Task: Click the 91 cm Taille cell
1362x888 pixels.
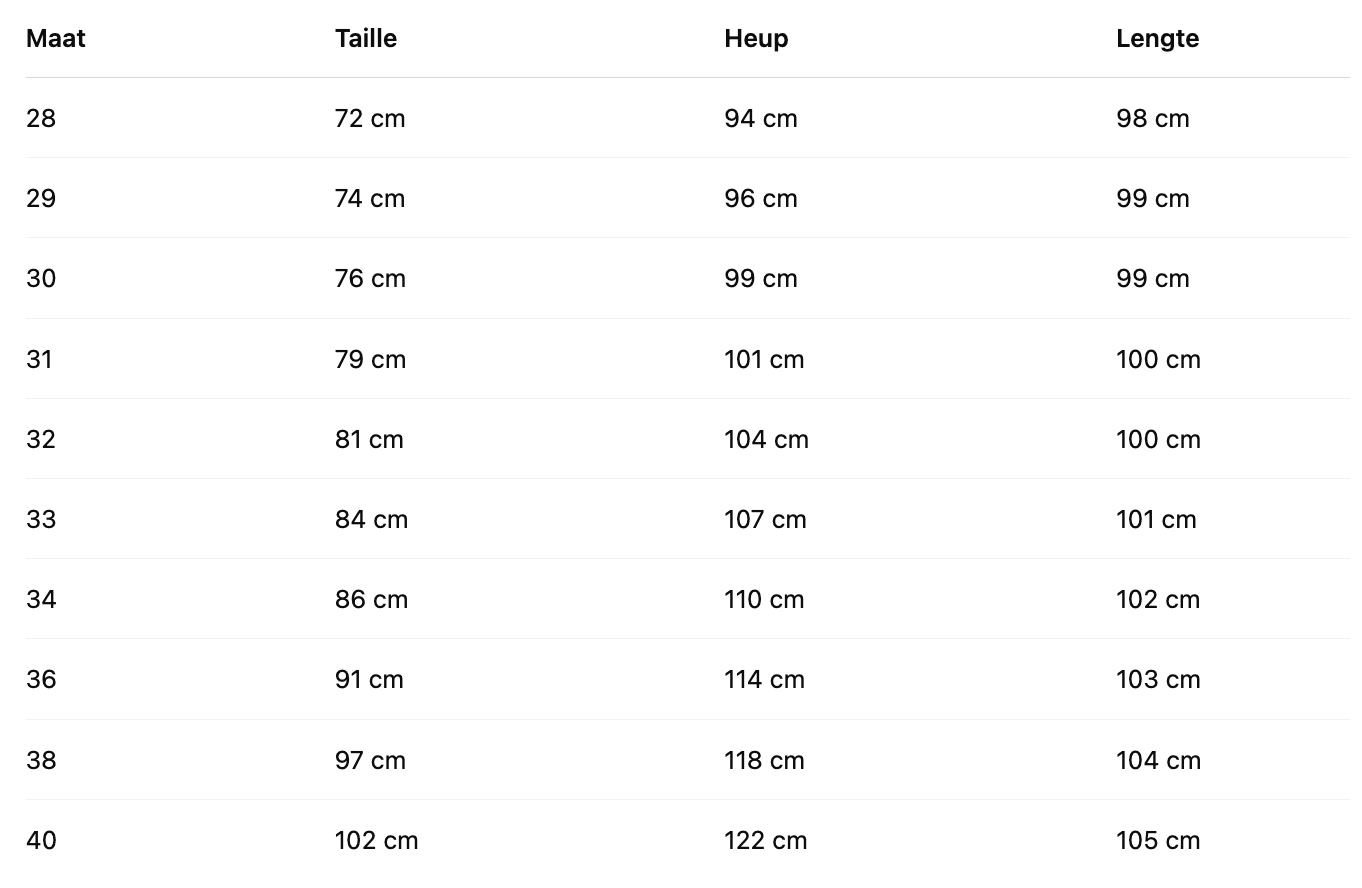Action: click(x=369, y=680)
